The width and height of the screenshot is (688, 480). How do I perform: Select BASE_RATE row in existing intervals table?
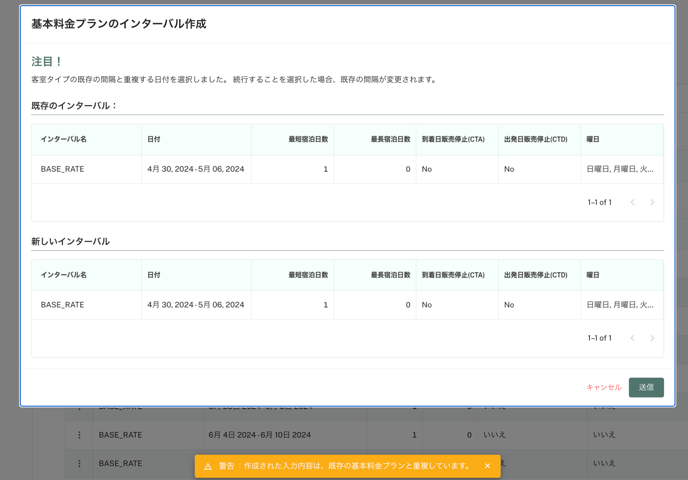62,169
